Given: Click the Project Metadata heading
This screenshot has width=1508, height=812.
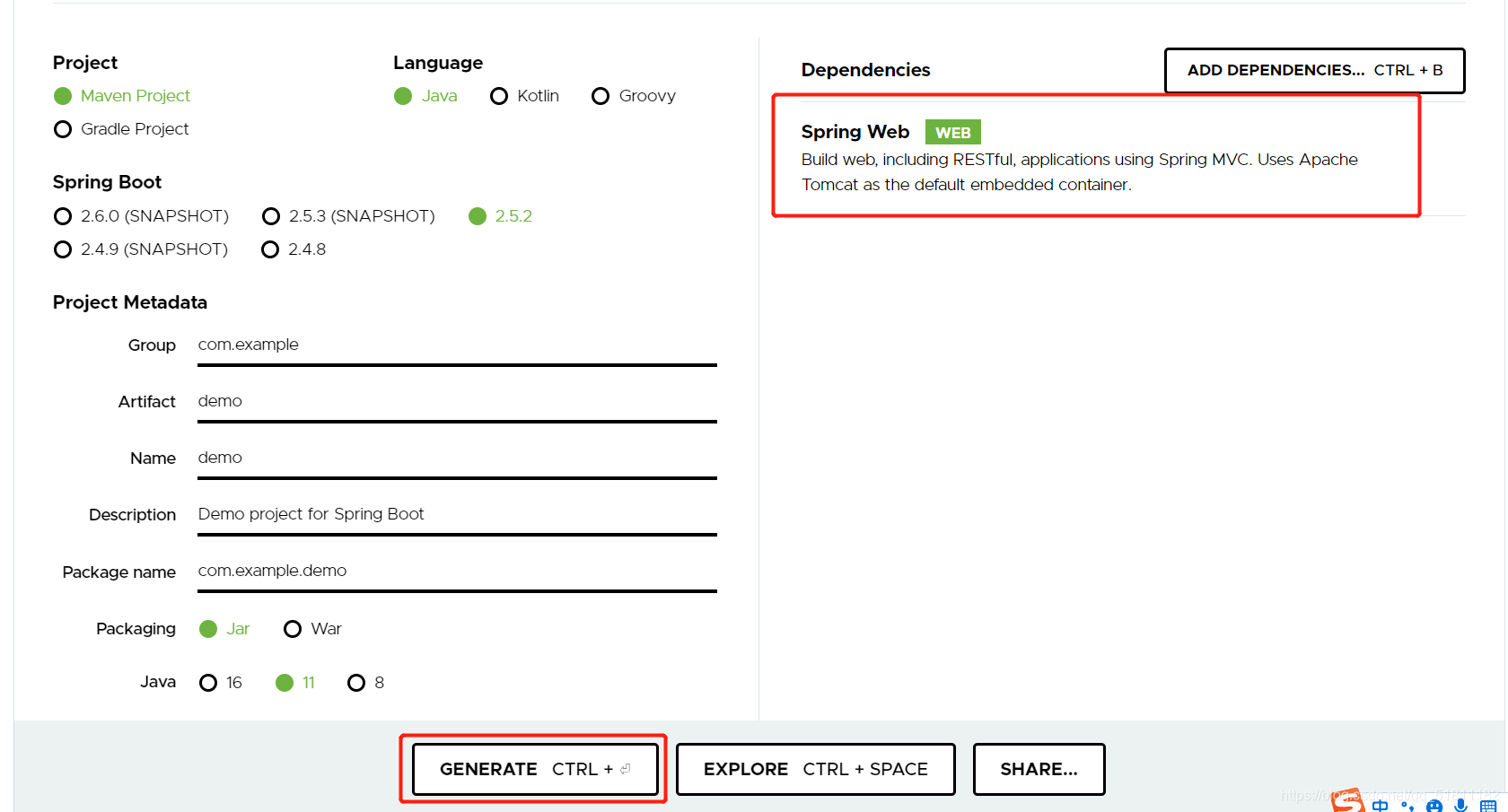Looking at the screenshot, I should 130,302.
